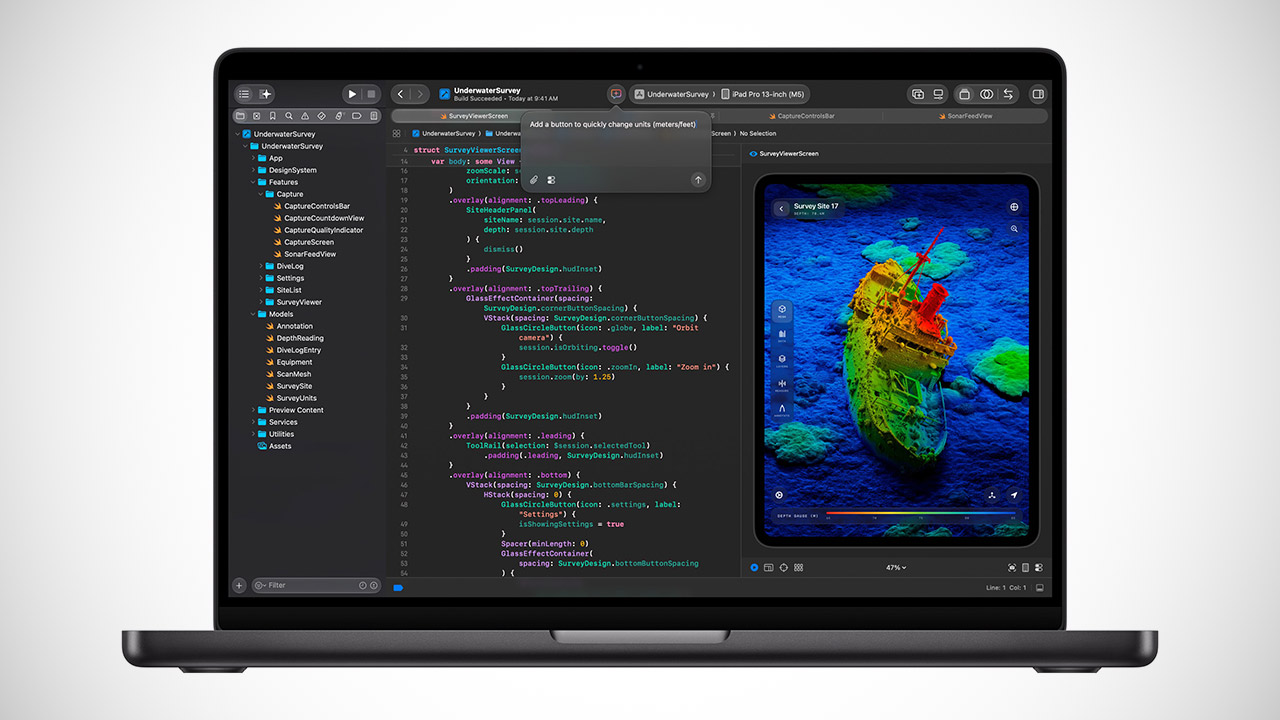Viewport: 1280px width, 720px height.
Task: Choose iPad Pro 13-inch (M5) run destination
Action: [762, 94]
